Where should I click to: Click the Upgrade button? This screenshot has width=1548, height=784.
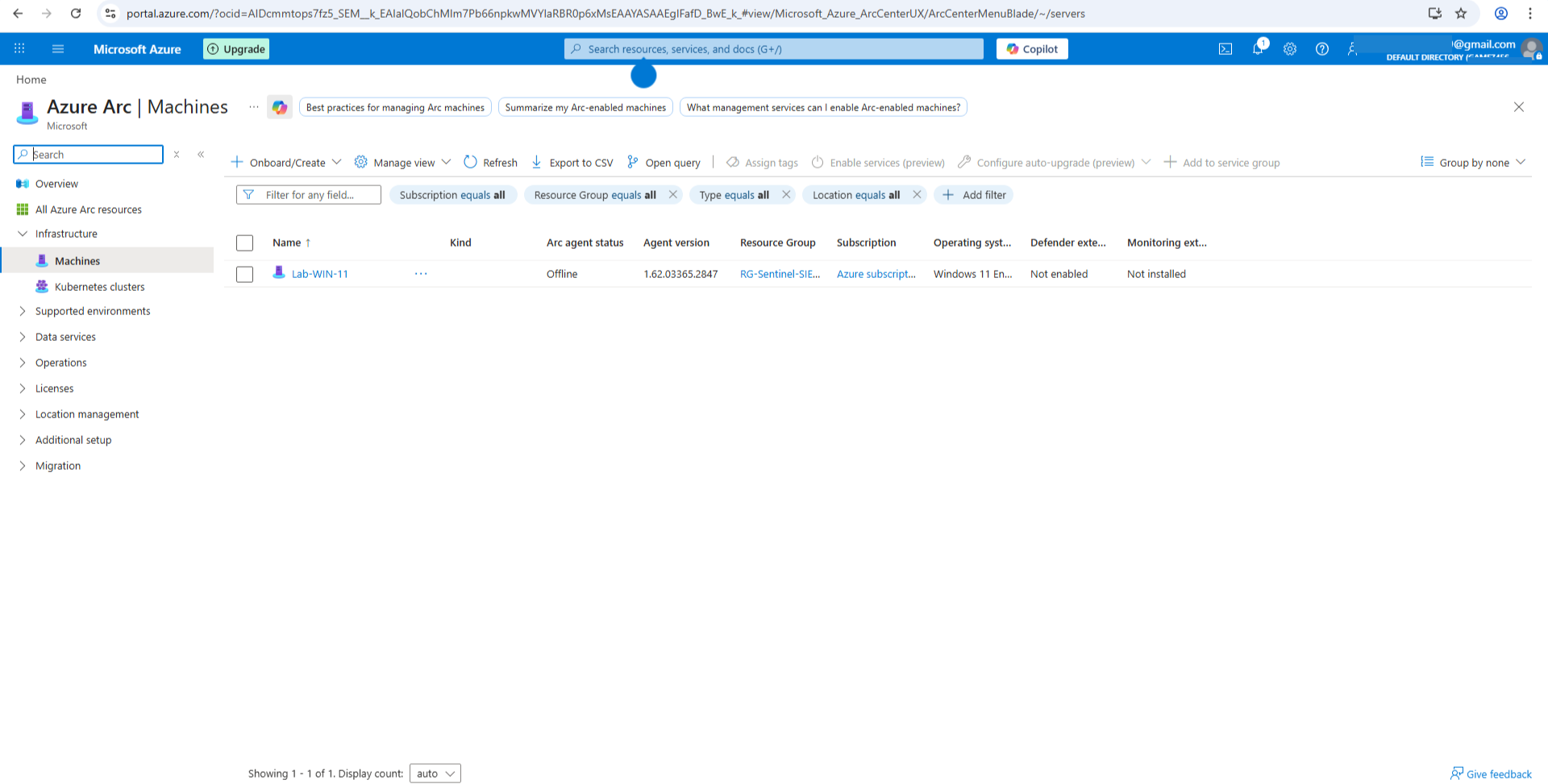pyautogui.click(x=236, y=49)
